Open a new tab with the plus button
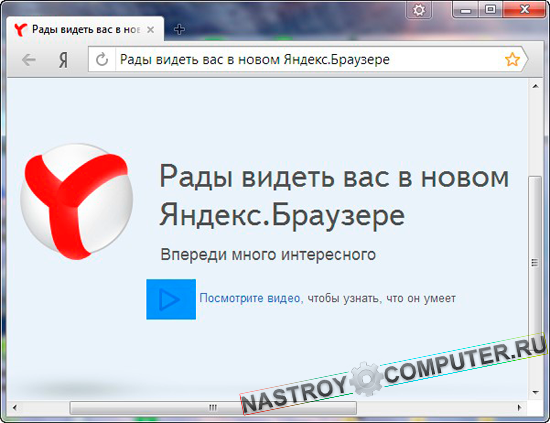The height and width of the screenshot is (423, 550). tap(179, 29)
